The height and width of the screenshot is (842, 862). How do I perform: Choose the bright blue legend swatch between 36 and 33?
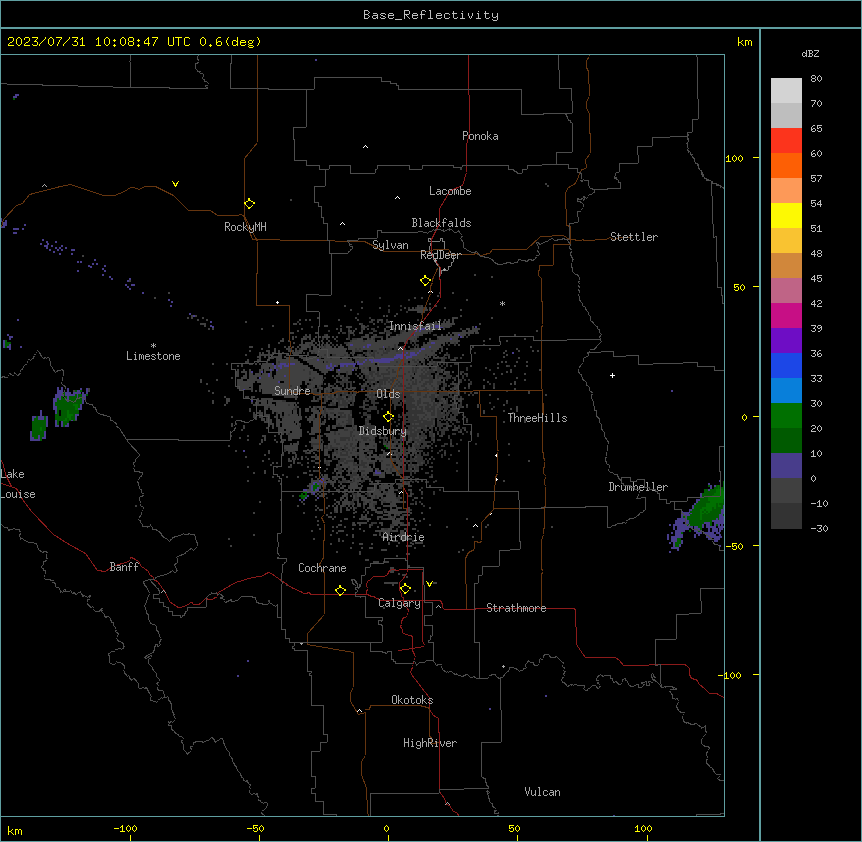point(786,365)
